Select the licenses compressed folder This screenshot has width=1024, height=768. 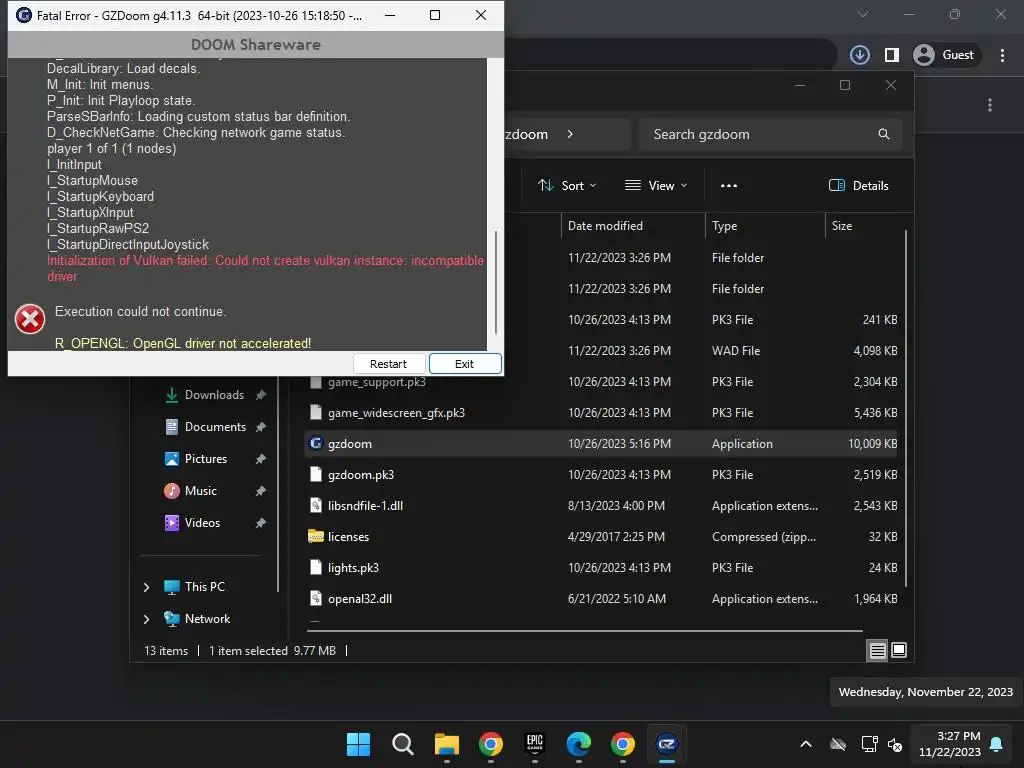tap(601, 537)
